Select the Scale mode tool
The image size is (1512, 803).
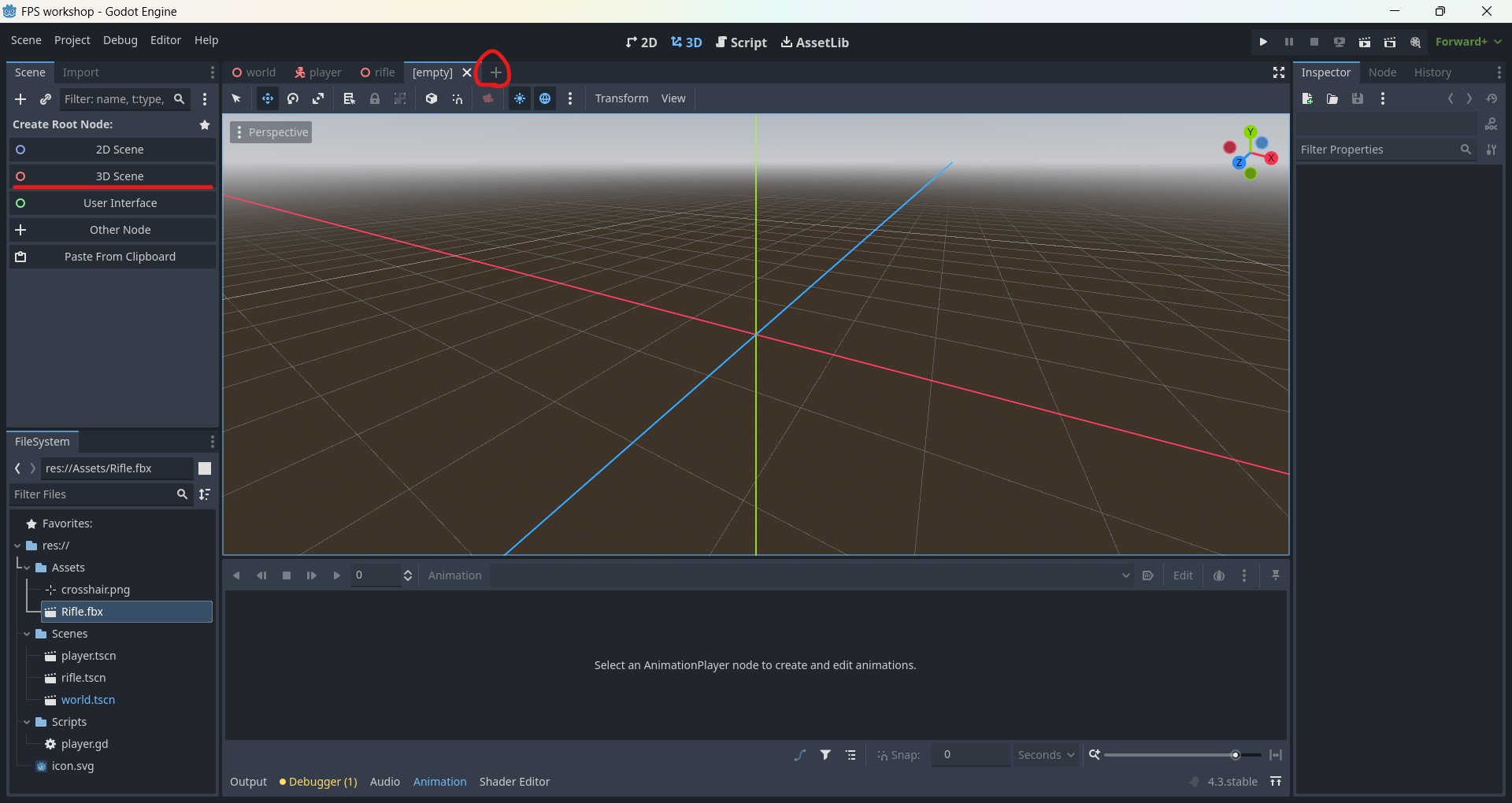coord(318,98)
